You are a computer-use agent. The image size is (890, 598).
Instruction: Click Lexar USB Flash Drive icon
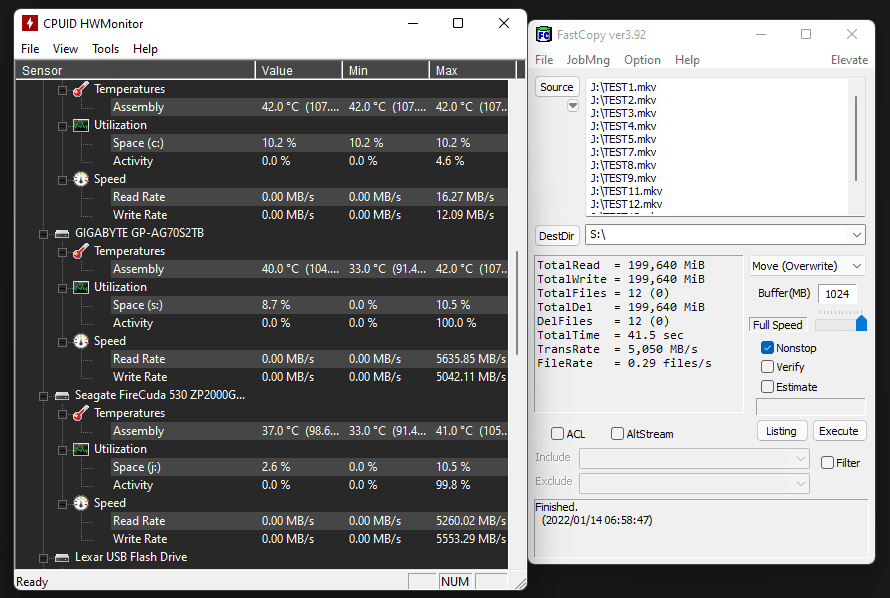pyautogui.click(x=62, y=558)
